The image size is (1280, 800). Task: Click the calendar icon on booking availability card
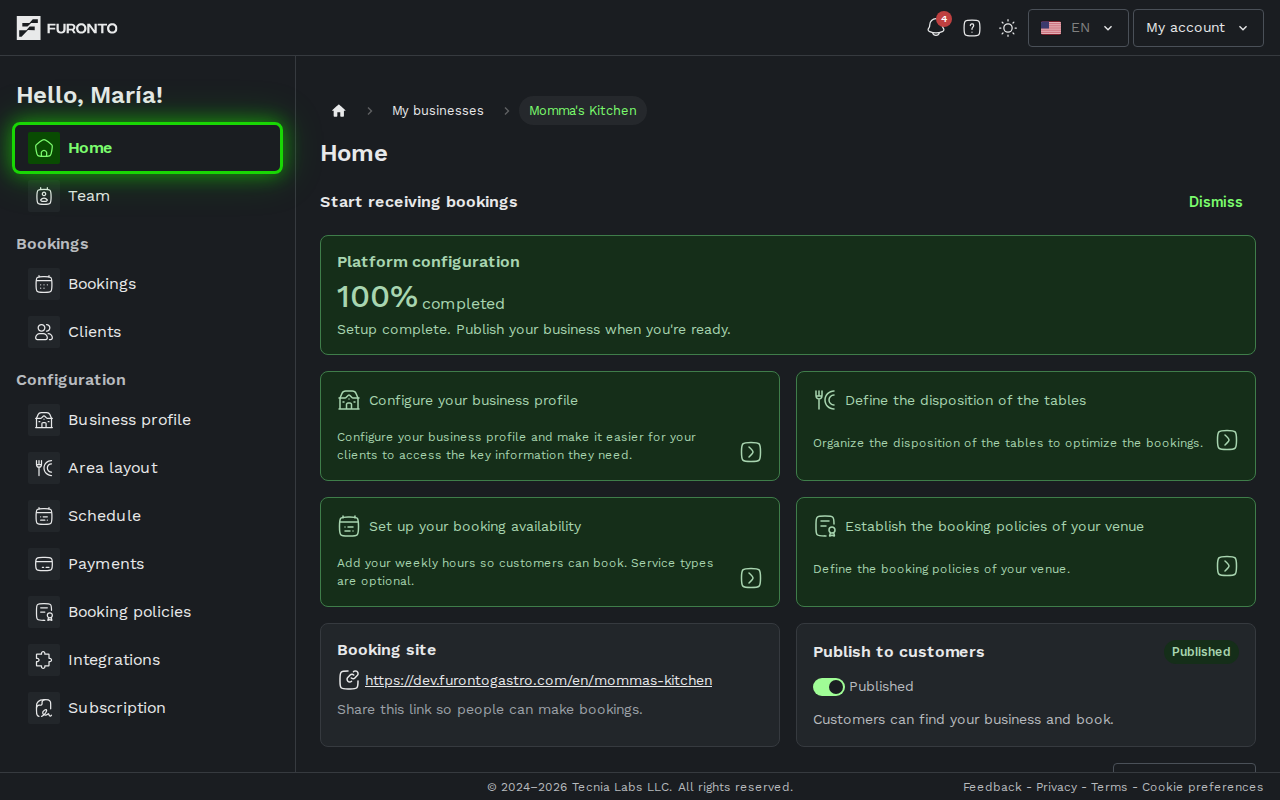point(349,526)
